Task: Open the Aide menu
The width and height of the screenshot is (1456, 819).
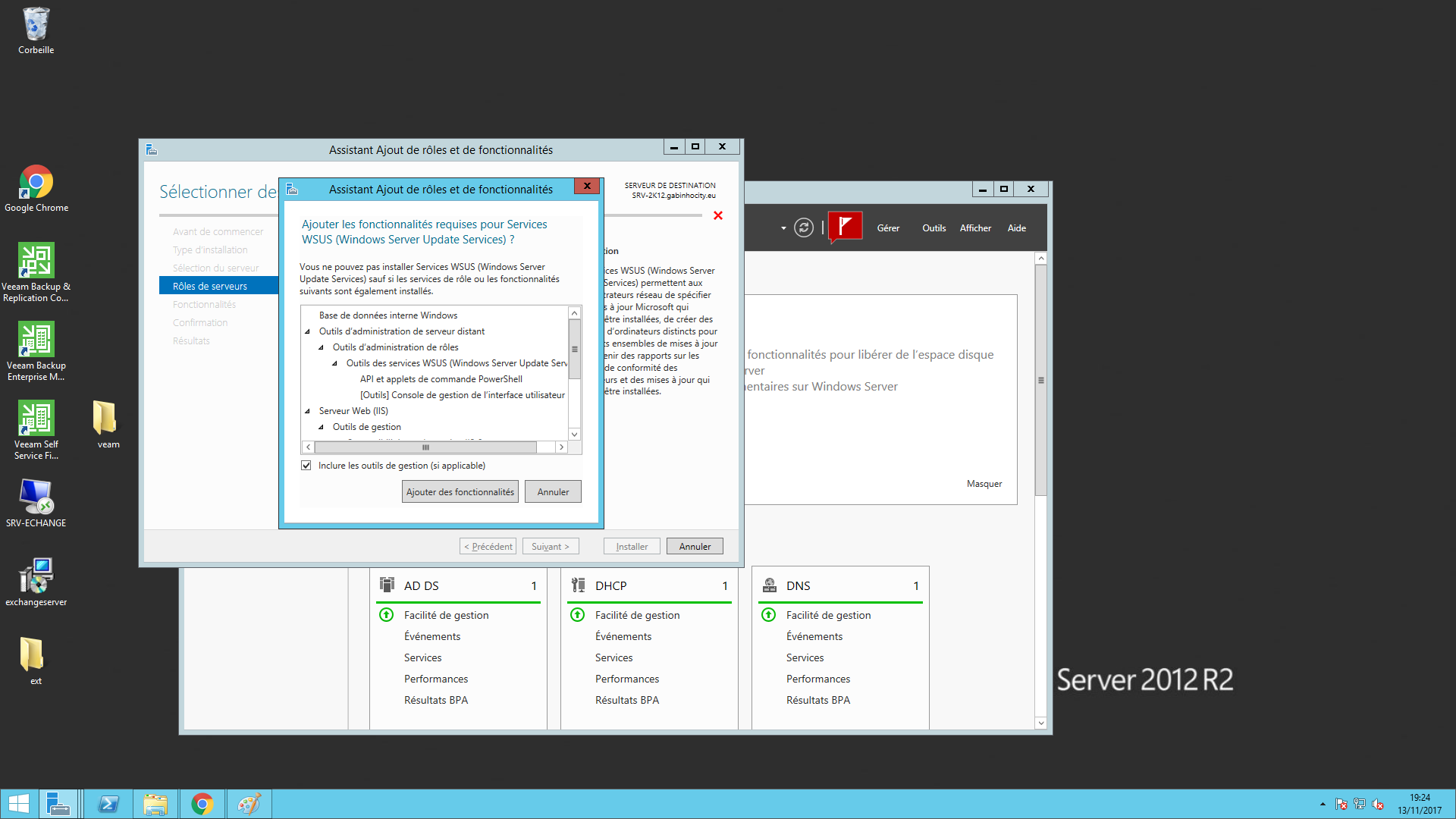Action: pyautogui.click(x=1016, y=228)
